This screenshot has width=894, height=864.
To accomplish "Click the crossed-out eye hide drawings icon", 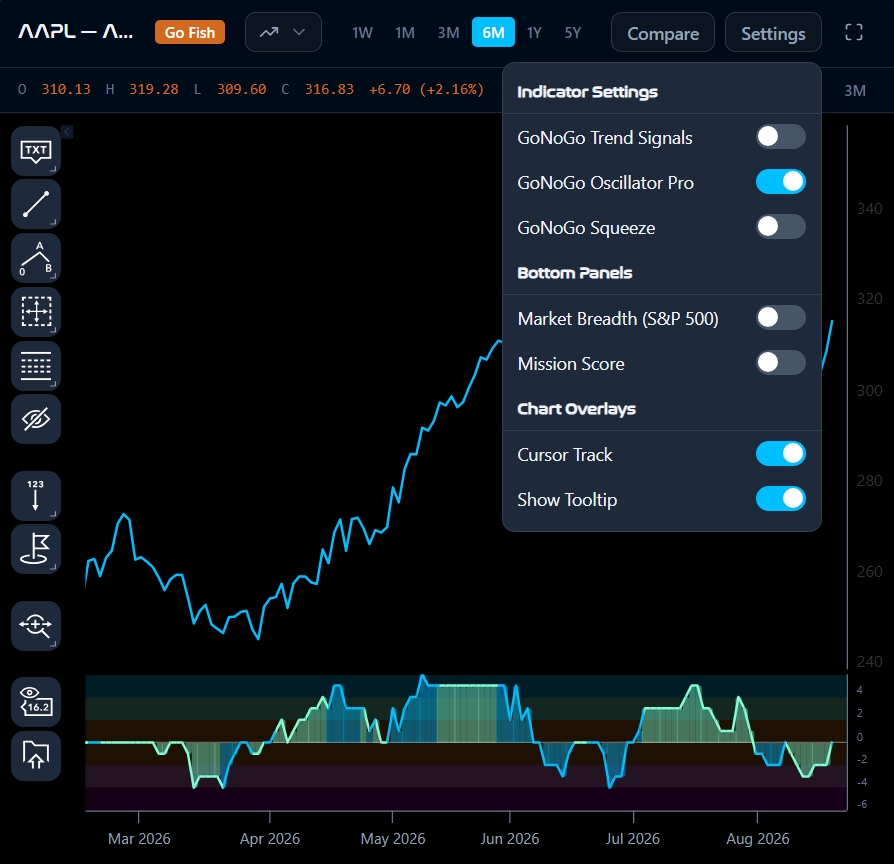I will pyautogui.click(x=36, y=419).
